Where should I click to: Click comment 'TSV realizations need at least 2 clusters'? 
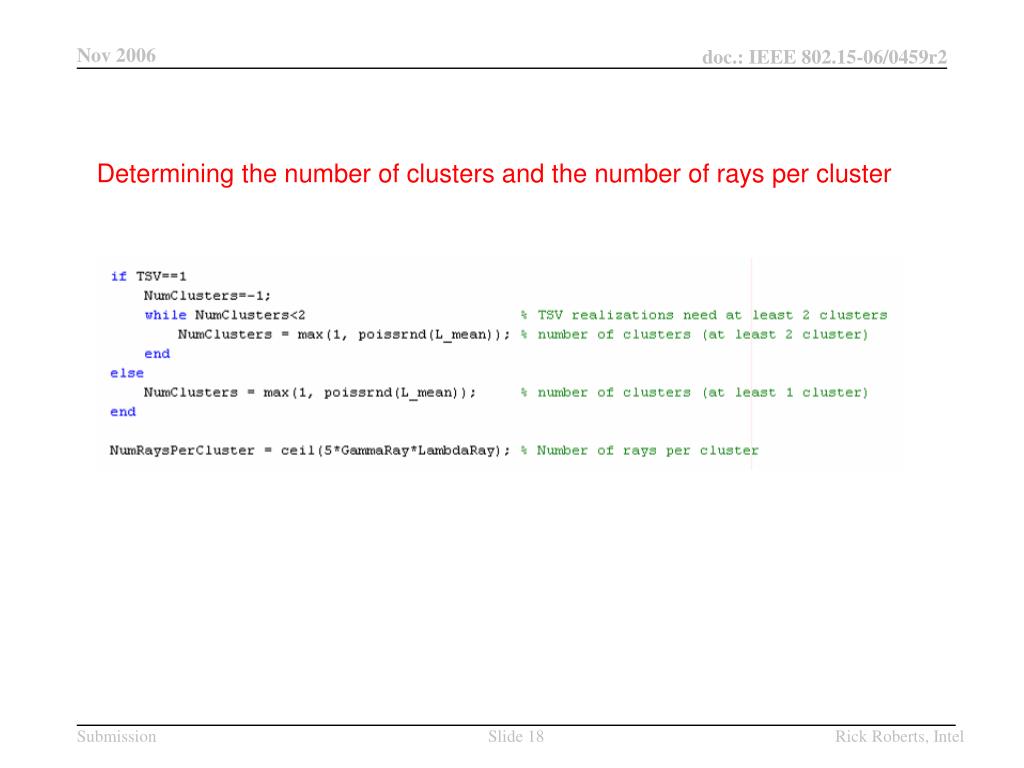pos(704,315)
